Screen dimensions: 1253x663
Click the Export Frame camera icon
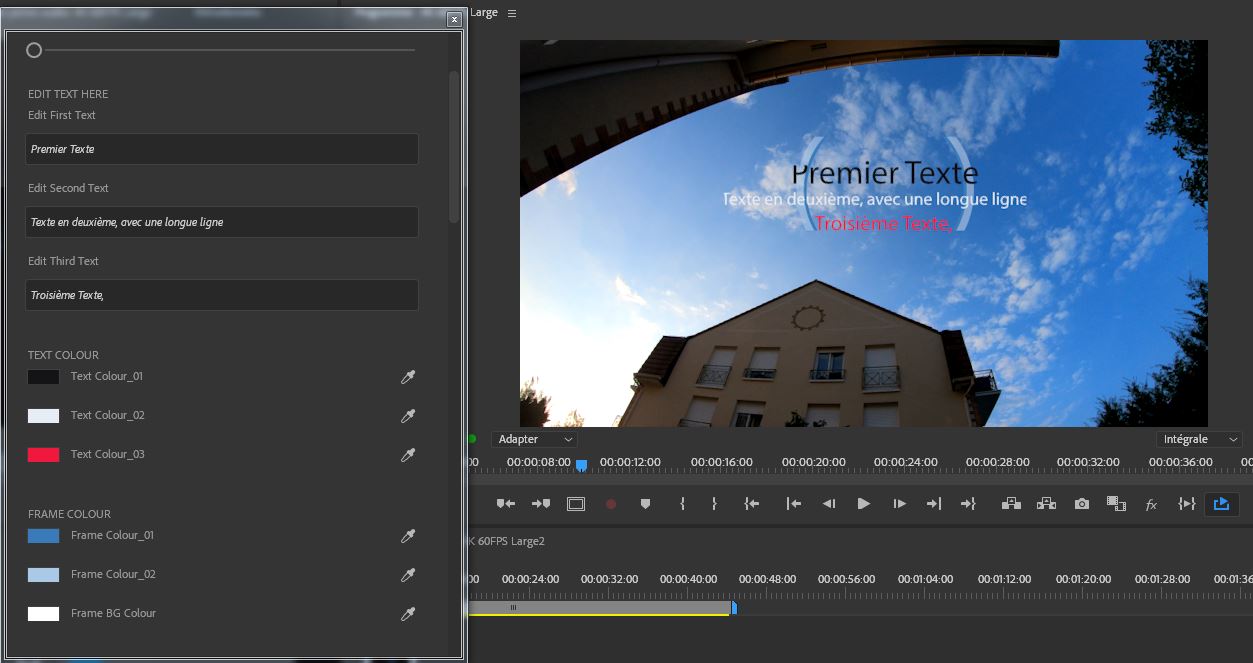coord(1081,504)
